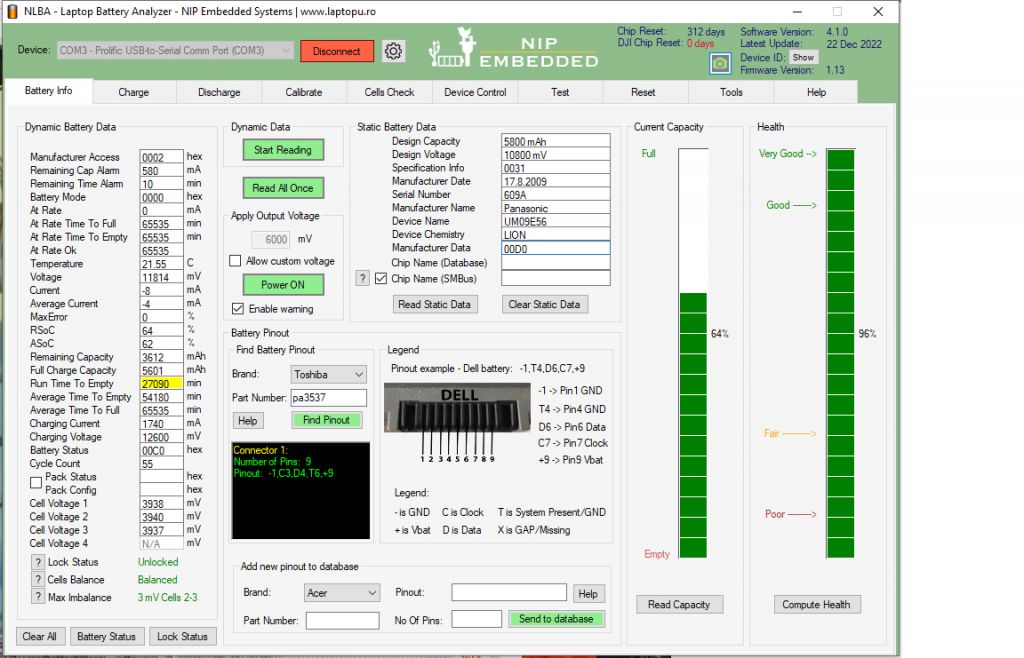This screenshot has width=1024, height=658.
Task: Open the Device Control tab
Action: [475, 92]
